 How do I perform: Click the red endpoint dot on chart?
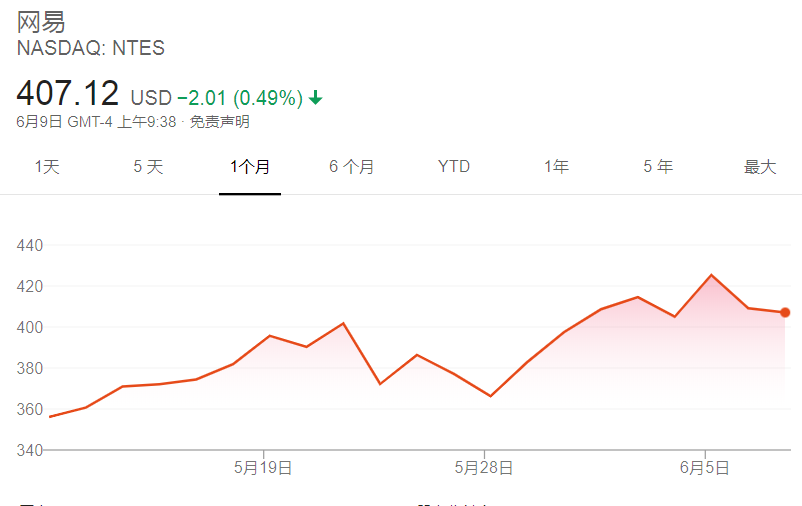click(785, 312)
